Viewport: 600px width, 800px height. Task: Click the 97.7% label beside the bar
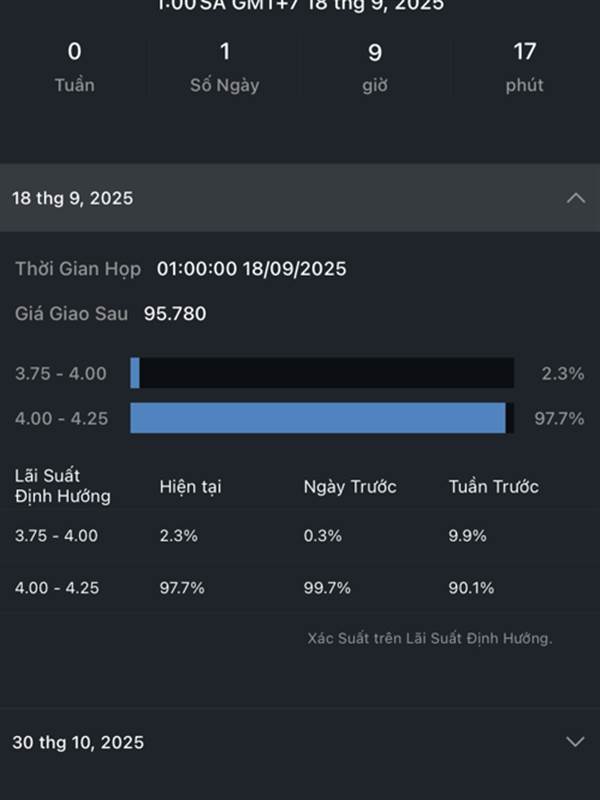click(559, 418)
